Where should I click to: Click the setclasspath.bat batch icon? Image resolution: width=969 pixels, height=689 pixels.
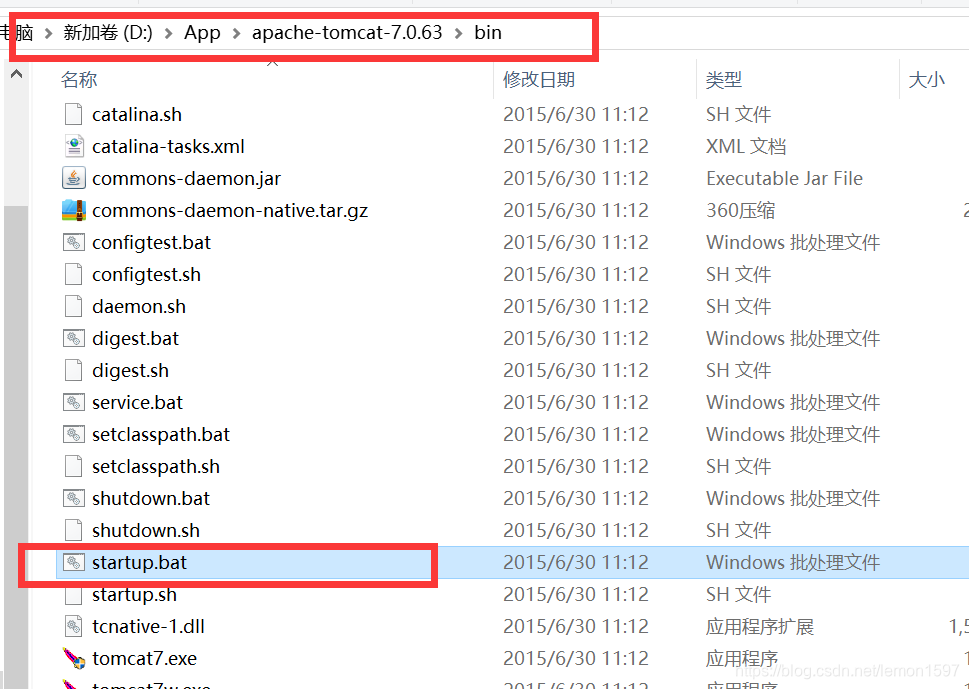[74, 434]
